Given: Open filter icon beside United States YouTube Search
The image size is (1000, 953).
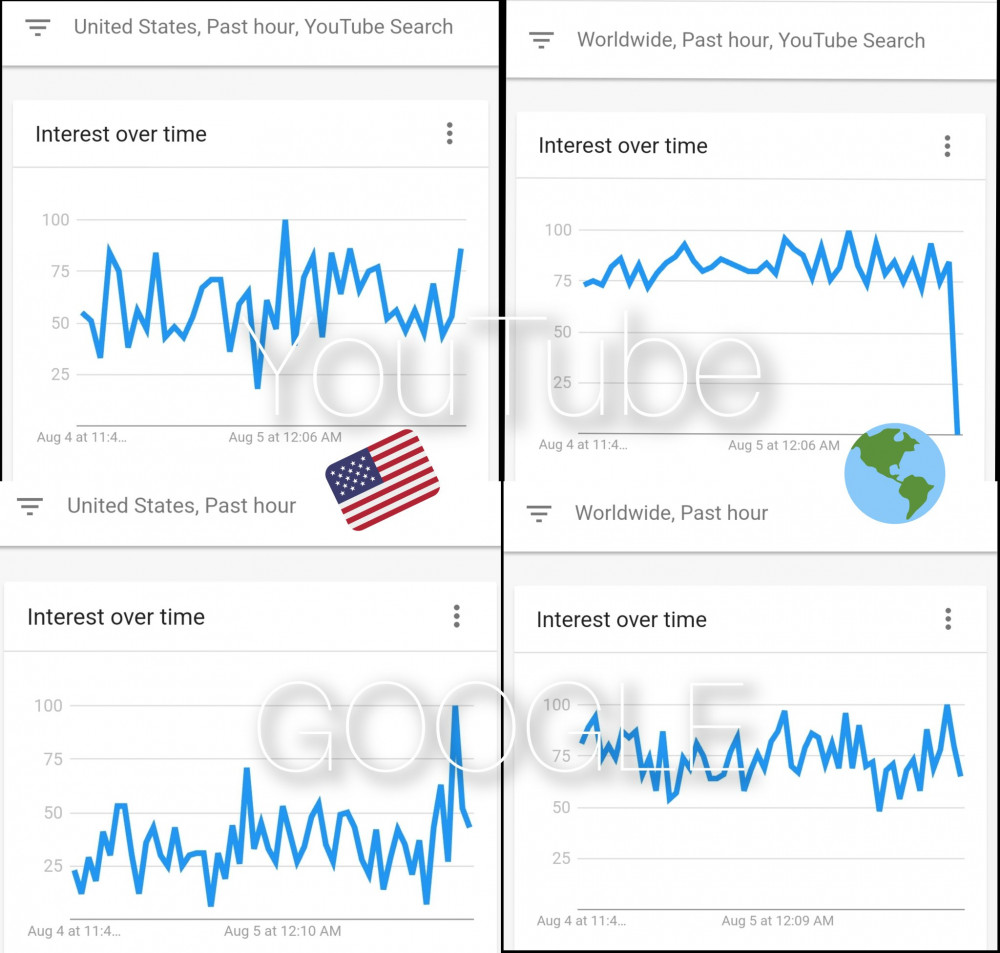Looking at the screenshot, I should tap(38, 27).
